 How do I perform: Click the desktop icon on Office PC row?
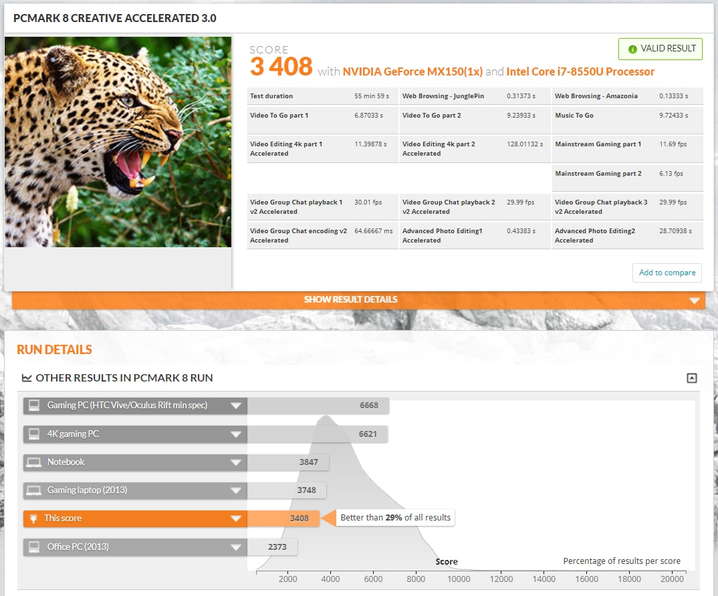[34, 547]
